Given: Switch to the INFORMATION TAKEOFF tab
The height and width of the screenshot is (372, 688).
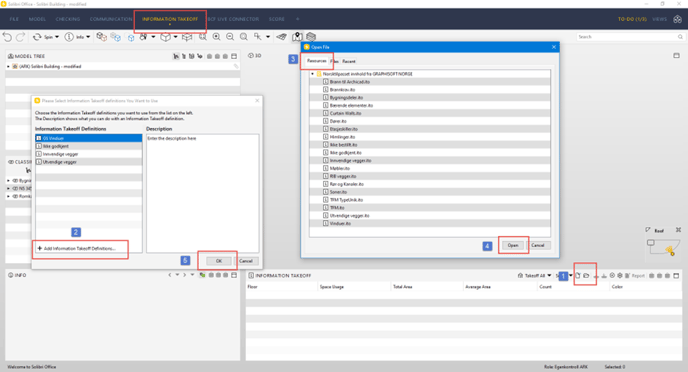Looking at the screenshot, I should coord(170,19).
